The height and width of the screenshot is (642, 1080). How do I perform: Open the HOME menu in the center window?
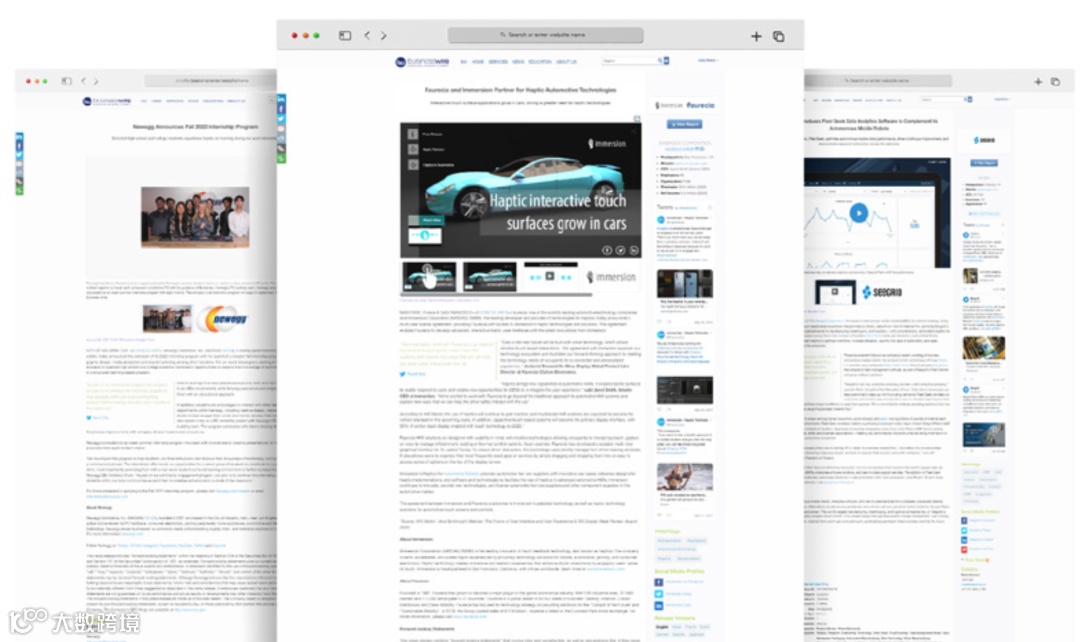(478, 62)
